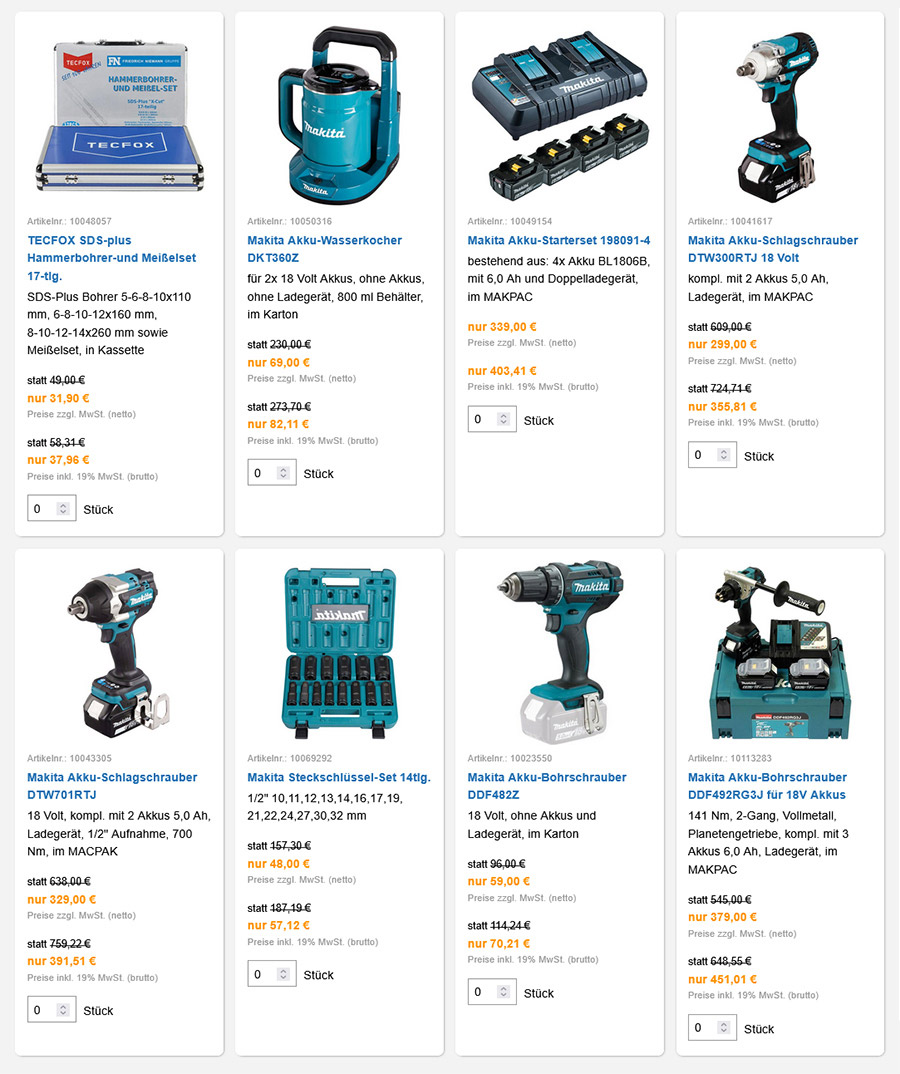Click quantity stepper arrows for DTW300RTJ

click(x=724, y=455)
